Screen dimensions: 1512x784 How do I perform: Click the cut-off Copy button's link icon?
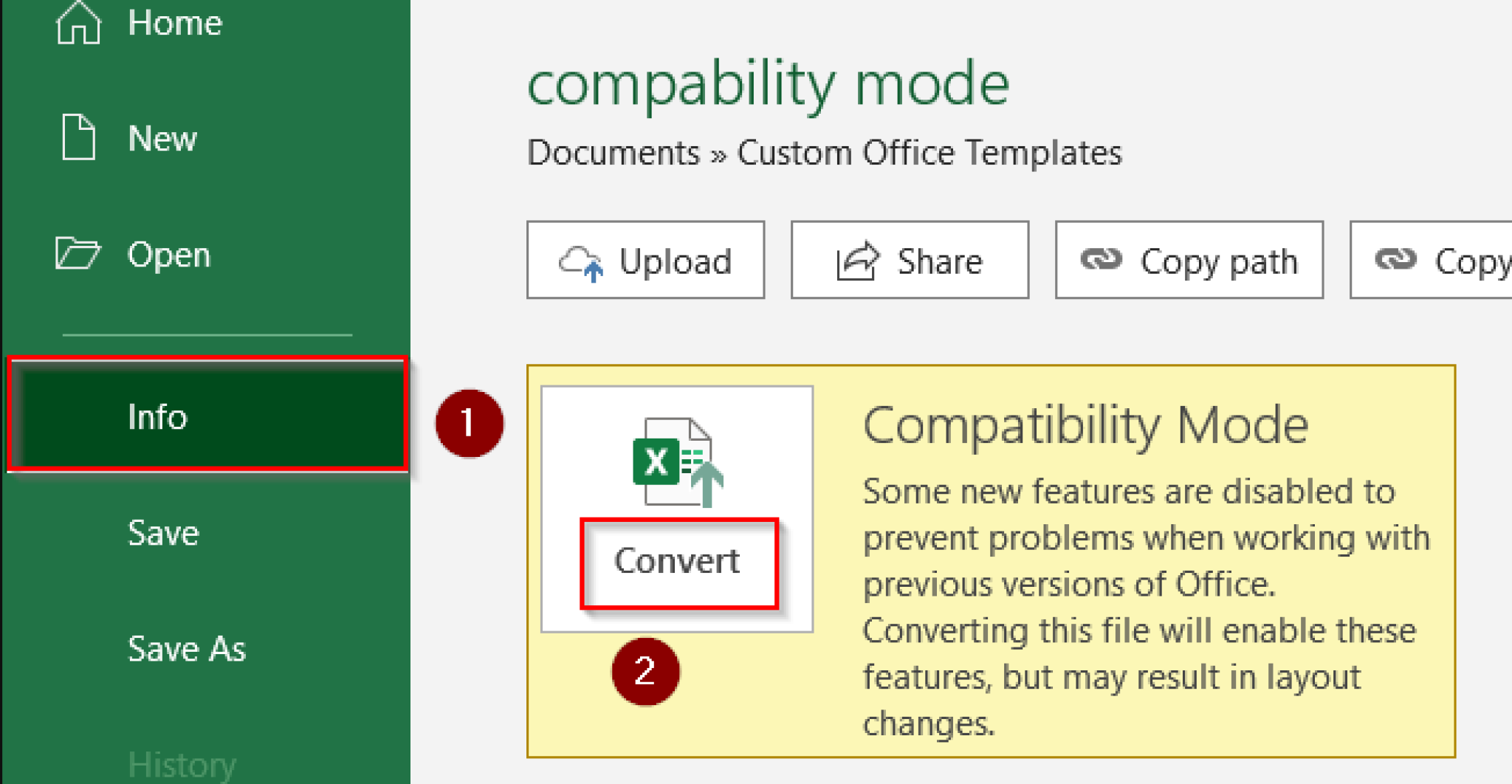tap(1395, 260)
